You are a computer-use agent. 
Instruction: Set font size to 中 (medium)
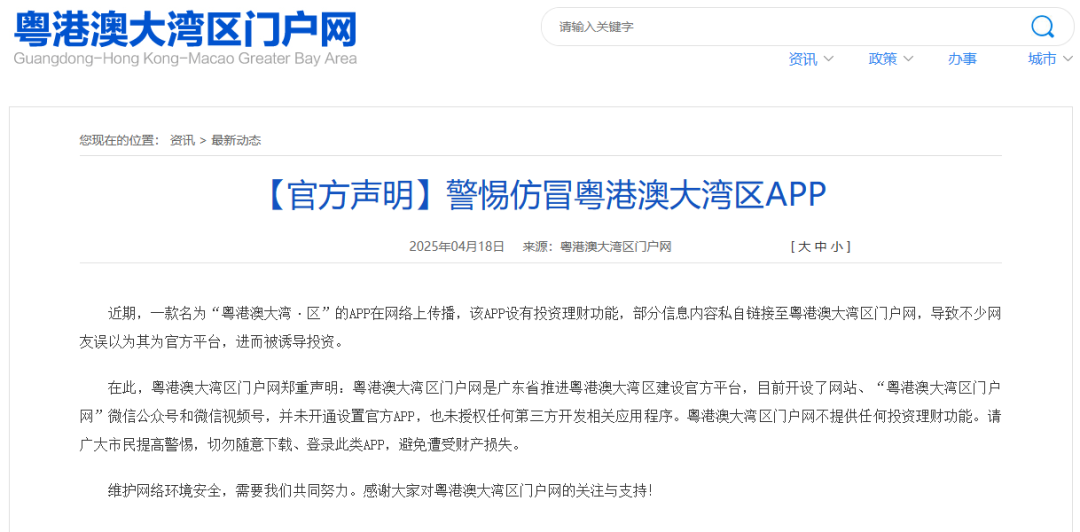point(820,247)
